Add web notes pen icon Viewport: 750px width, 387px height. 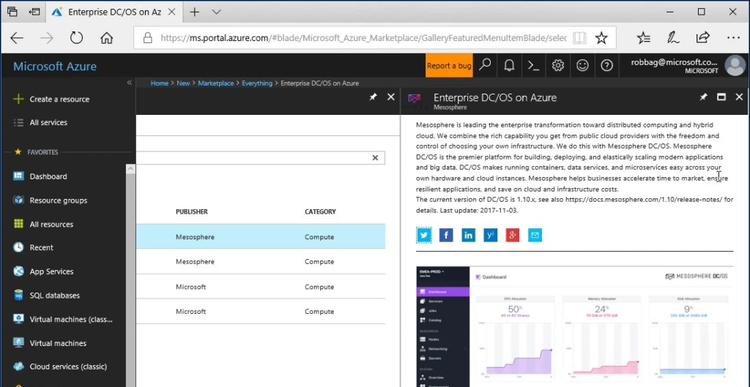(x=673, y=38)
